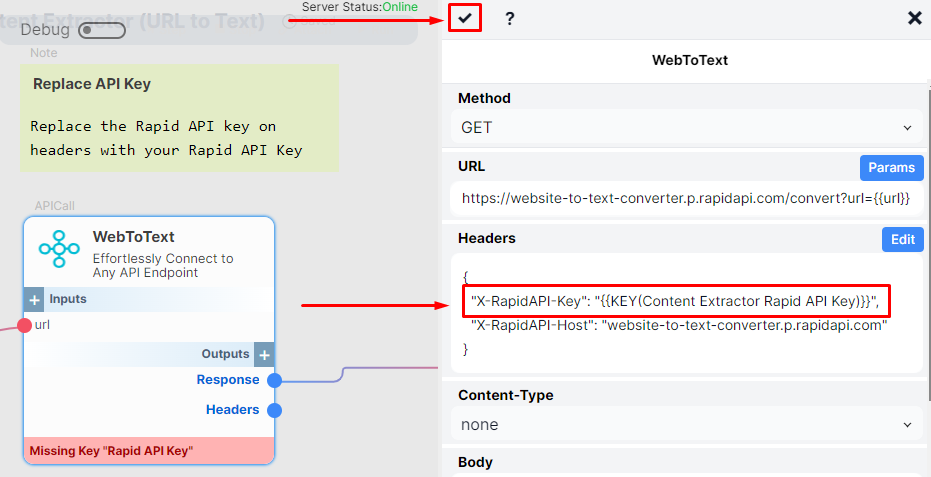Add an output with the Outputs plus icon
The width and height of the screenshot is (931, 477).
(x=264, y=355)
